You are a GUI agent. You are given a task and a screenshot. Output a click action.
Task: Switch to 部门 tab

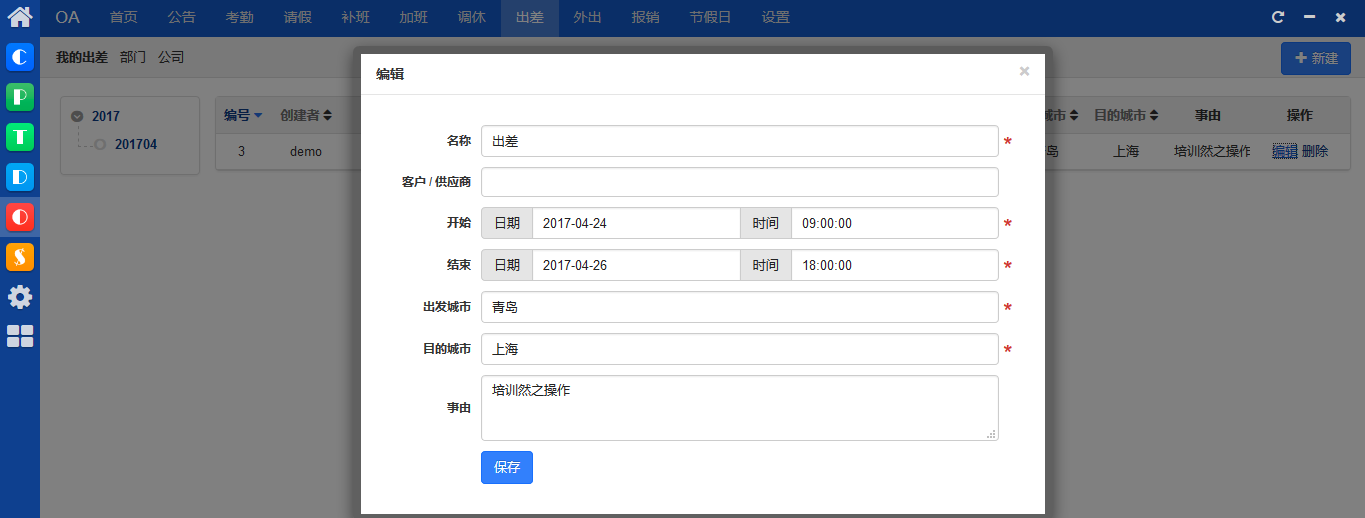(133, 58)
